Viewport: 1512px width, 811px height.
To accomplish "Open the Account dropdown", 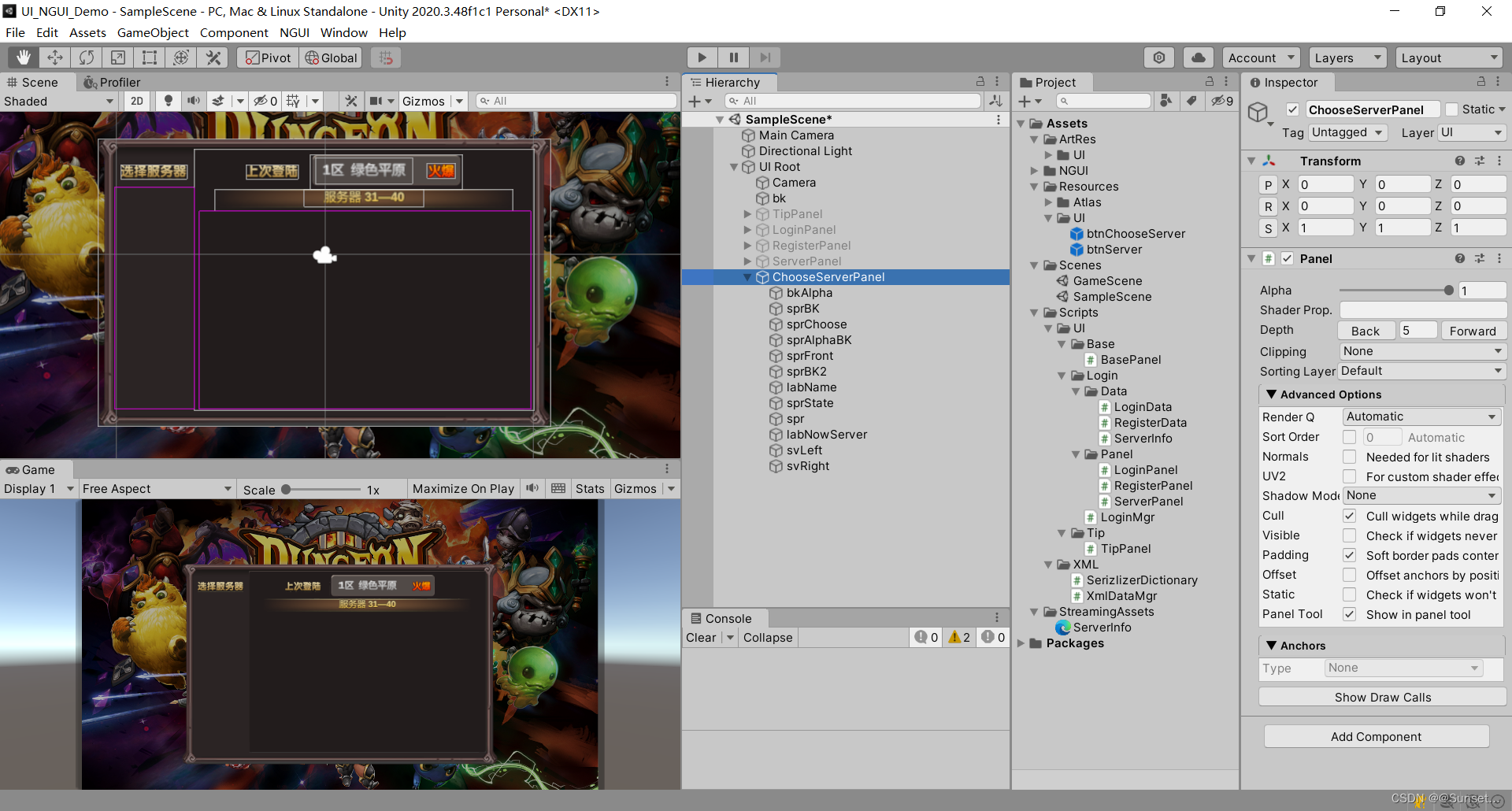I will click(x=1261, y=57).
